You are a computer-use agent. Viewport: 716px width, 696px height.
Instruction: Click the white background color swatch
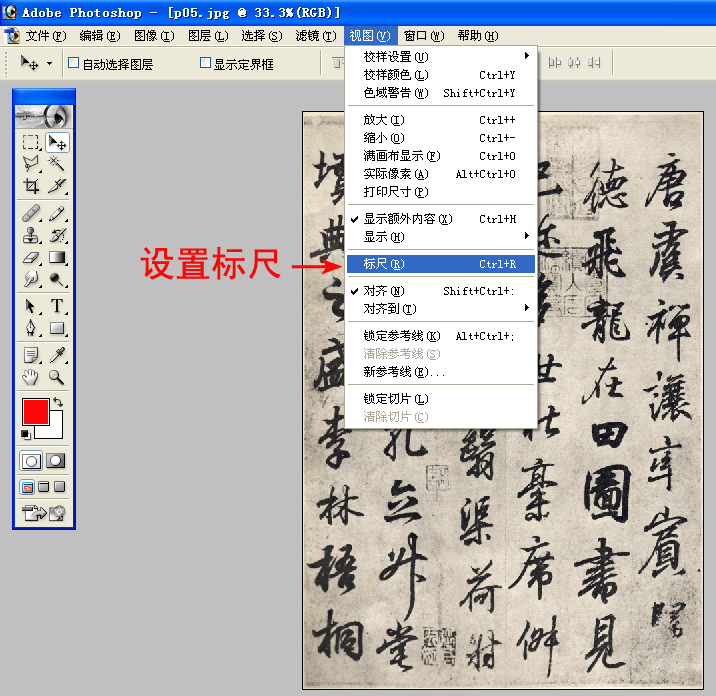point(56,432)
